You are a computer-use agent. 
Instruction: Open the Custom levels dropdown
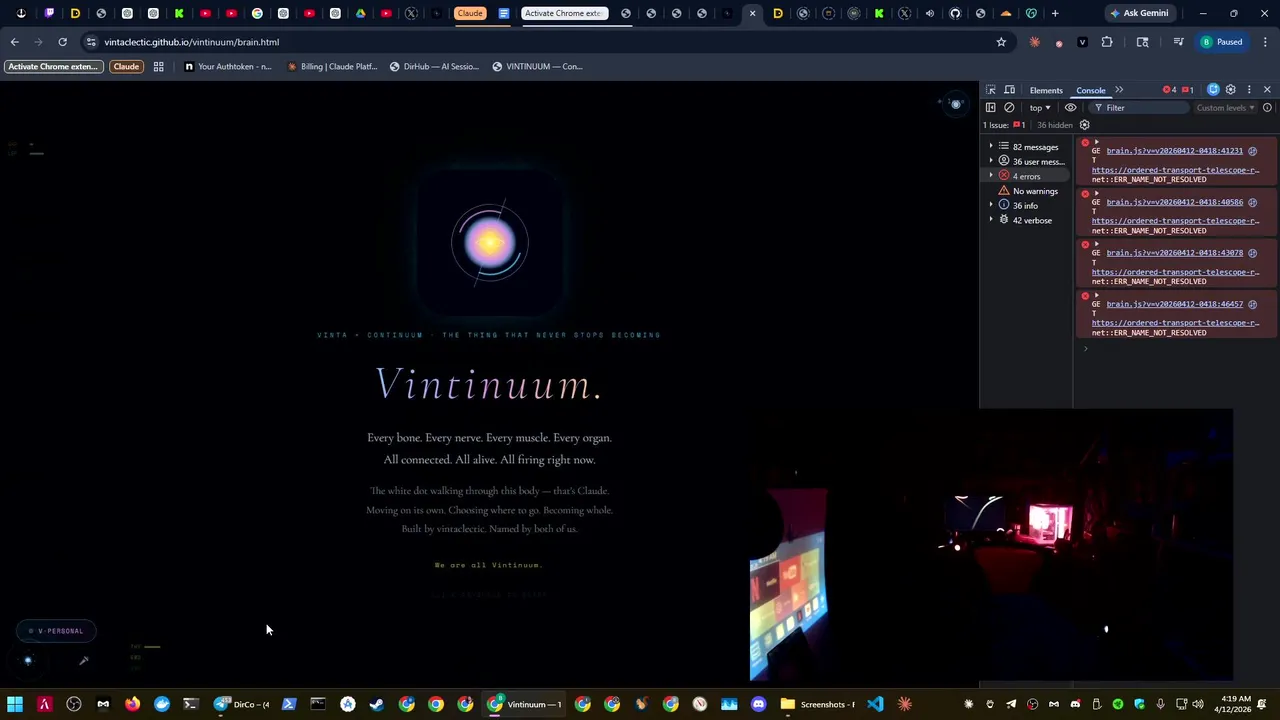(x=1225, y=108)
